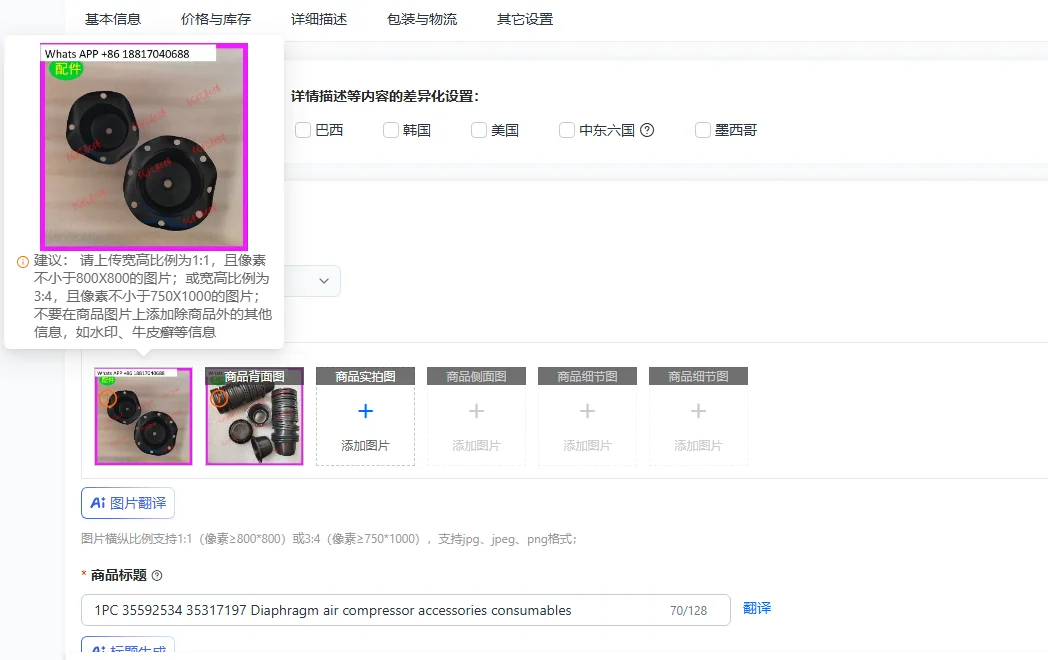This screenshot has width=1048, height=660.
Task: Add image in first 商品细节图 slot
Action: point(587,417)
